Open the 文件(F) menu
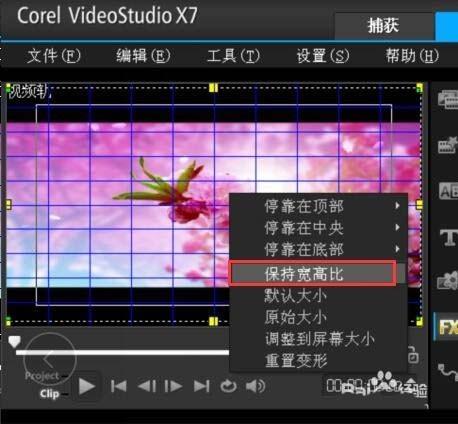 tap(54, 56)
